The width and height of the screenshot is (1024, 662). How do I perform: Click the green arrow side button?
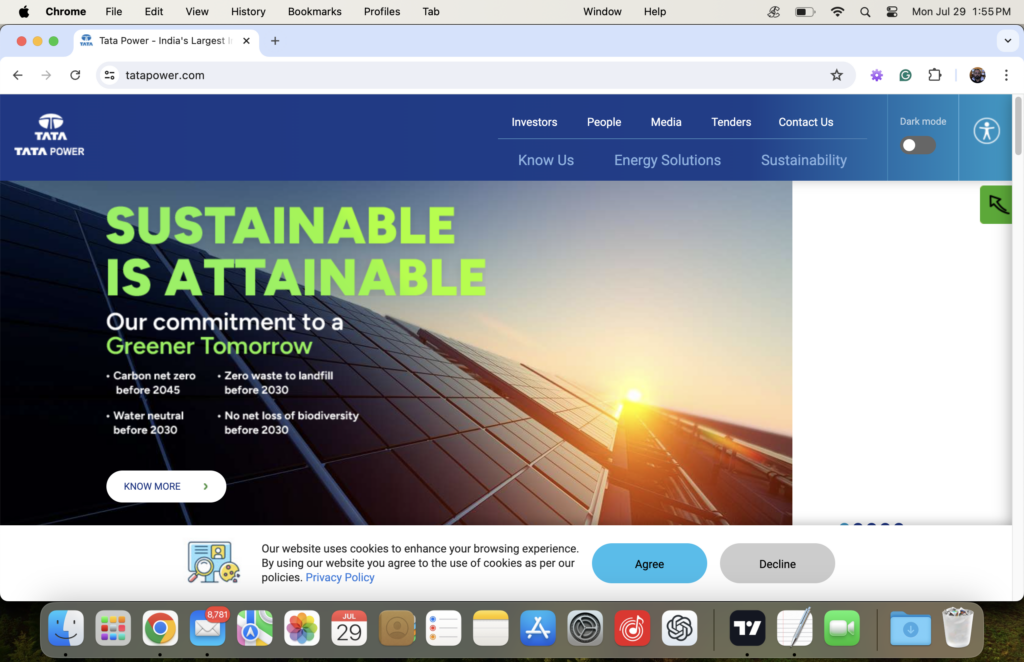(x=996, y=204)
